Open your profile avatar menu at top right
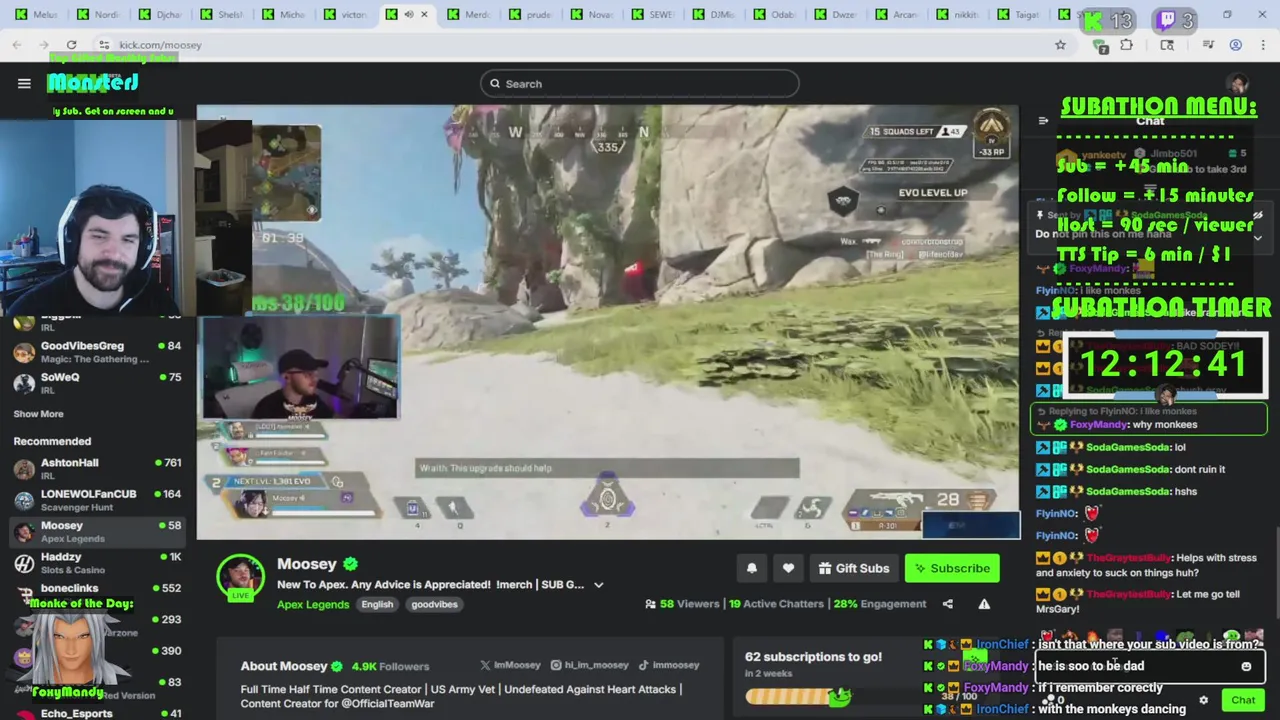 (1239, 84)
